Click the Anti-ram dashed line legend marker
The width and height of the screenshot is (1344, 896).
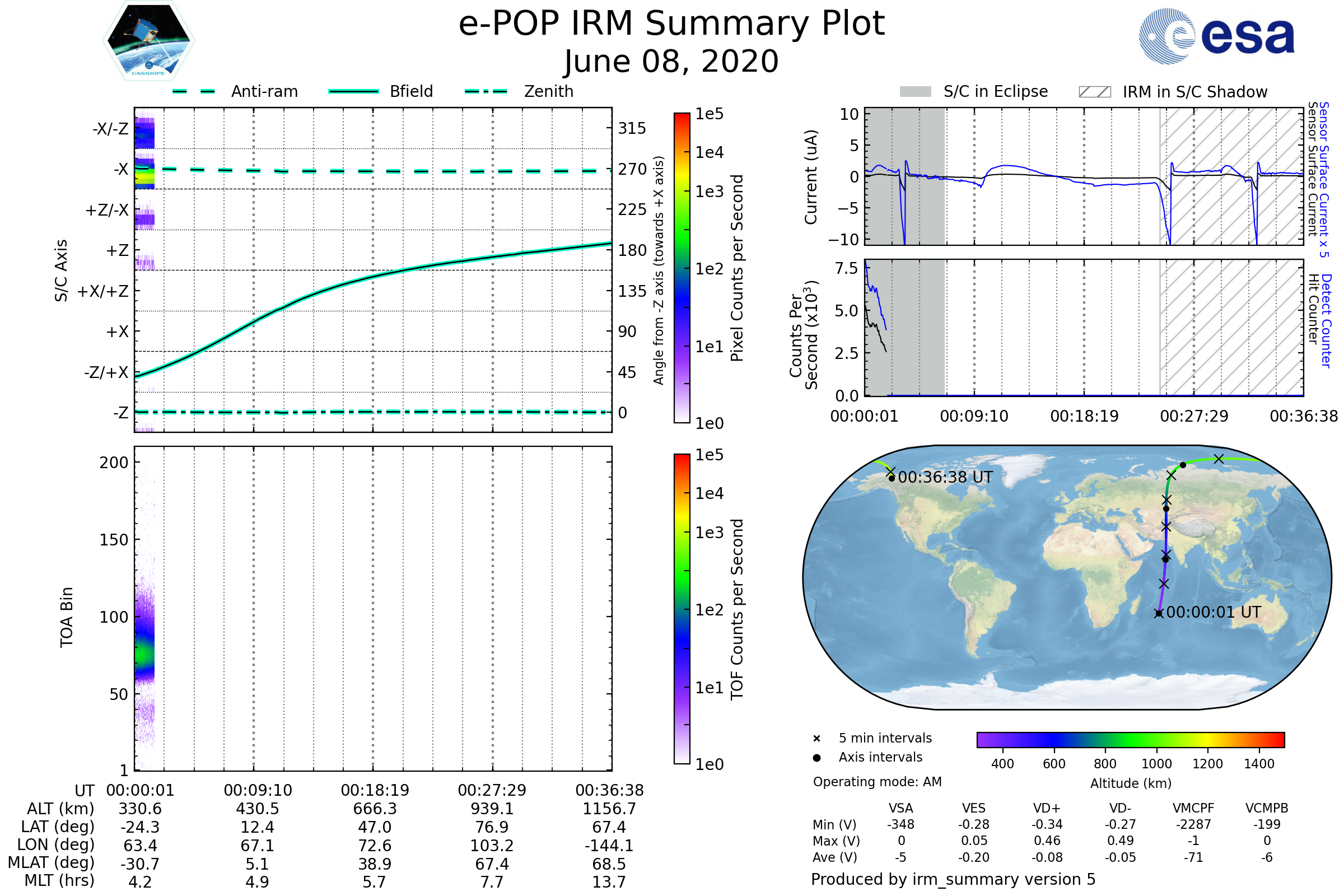pos(194,91)
